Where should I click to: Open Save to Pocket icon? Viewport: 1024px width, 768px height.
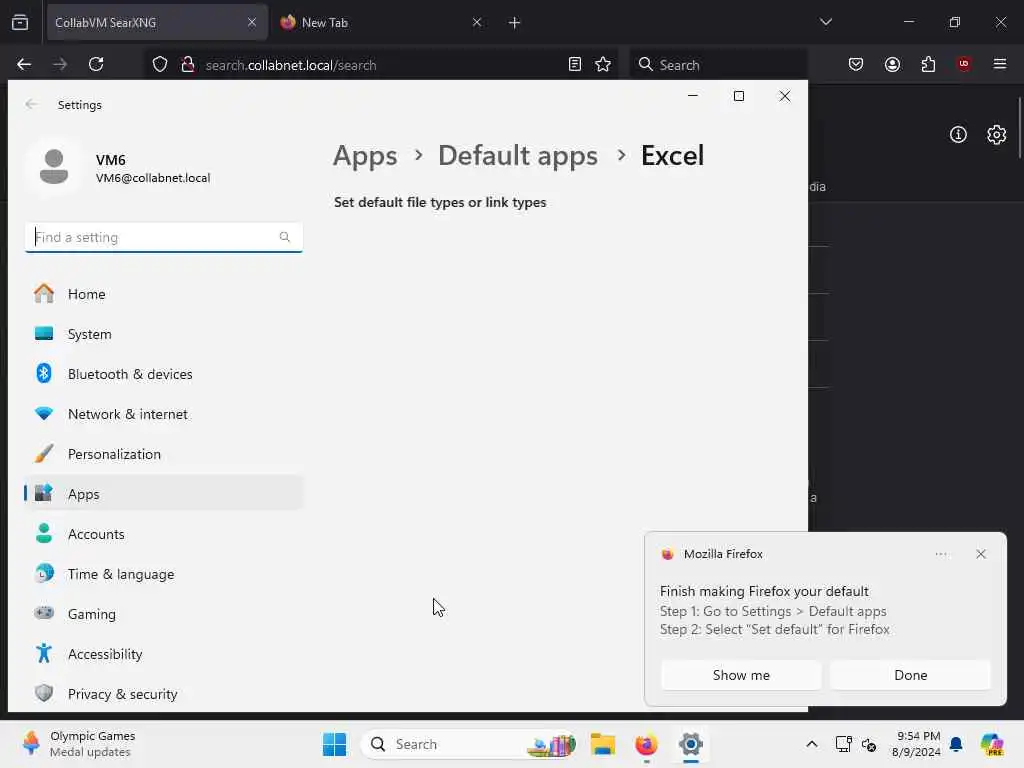point(856,64)
